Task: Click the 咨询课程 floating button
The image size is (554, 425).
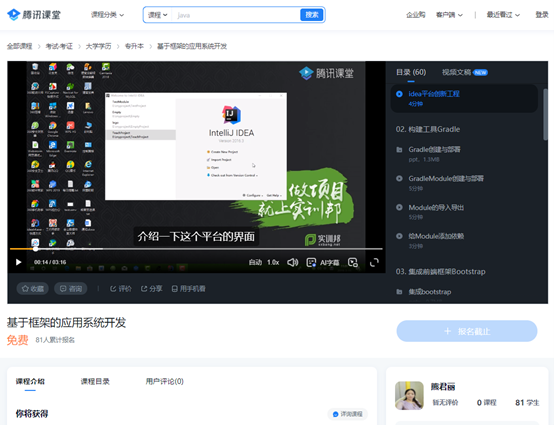Action: coord(348,414)
